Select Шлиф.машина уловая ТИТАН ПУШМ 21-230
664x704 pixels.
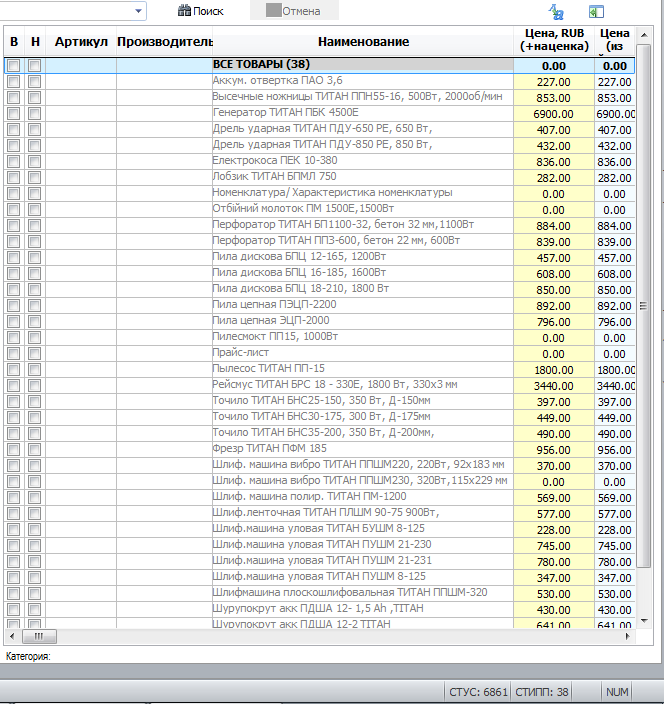coord(319,546)
